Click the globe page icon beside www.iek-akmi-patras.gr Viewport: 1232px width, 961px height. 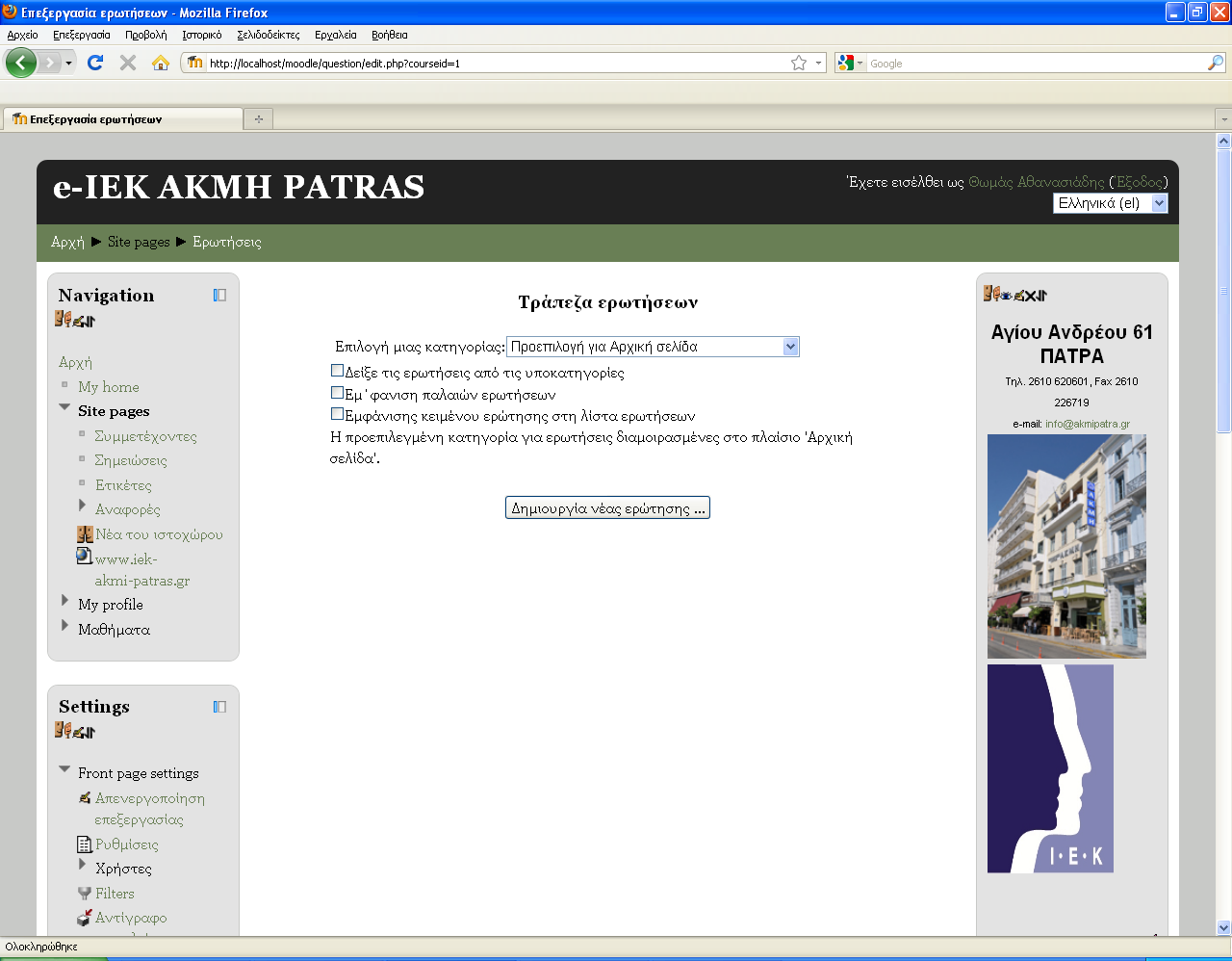click(x=85, y=557)
